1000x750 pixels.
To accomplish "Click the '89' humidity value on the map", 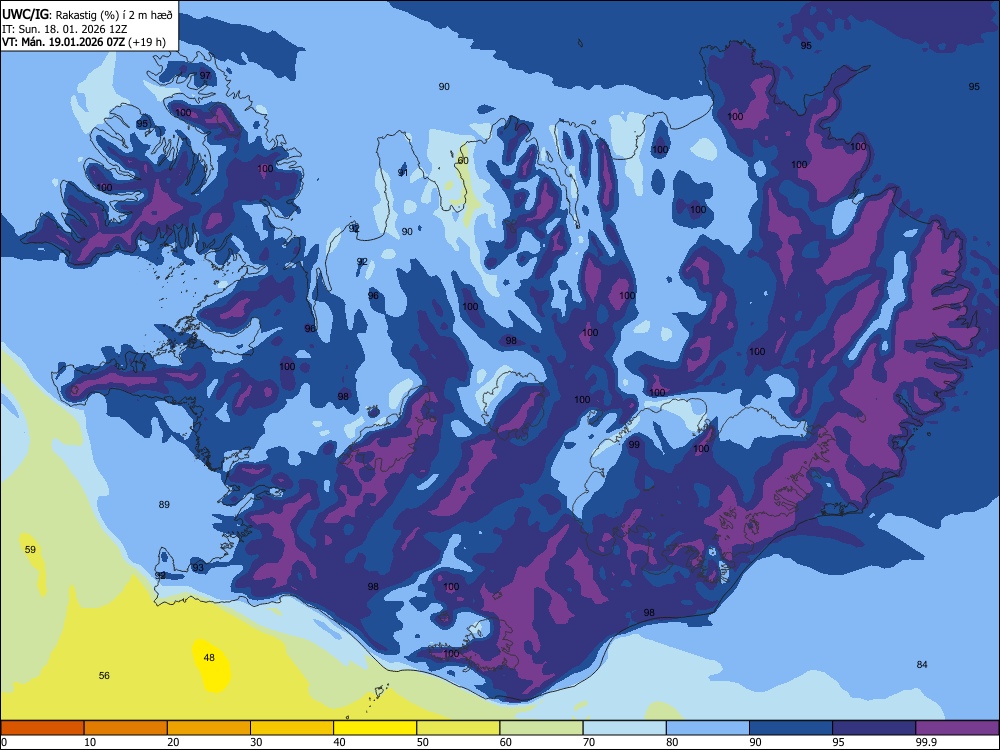I will point(164,504).
